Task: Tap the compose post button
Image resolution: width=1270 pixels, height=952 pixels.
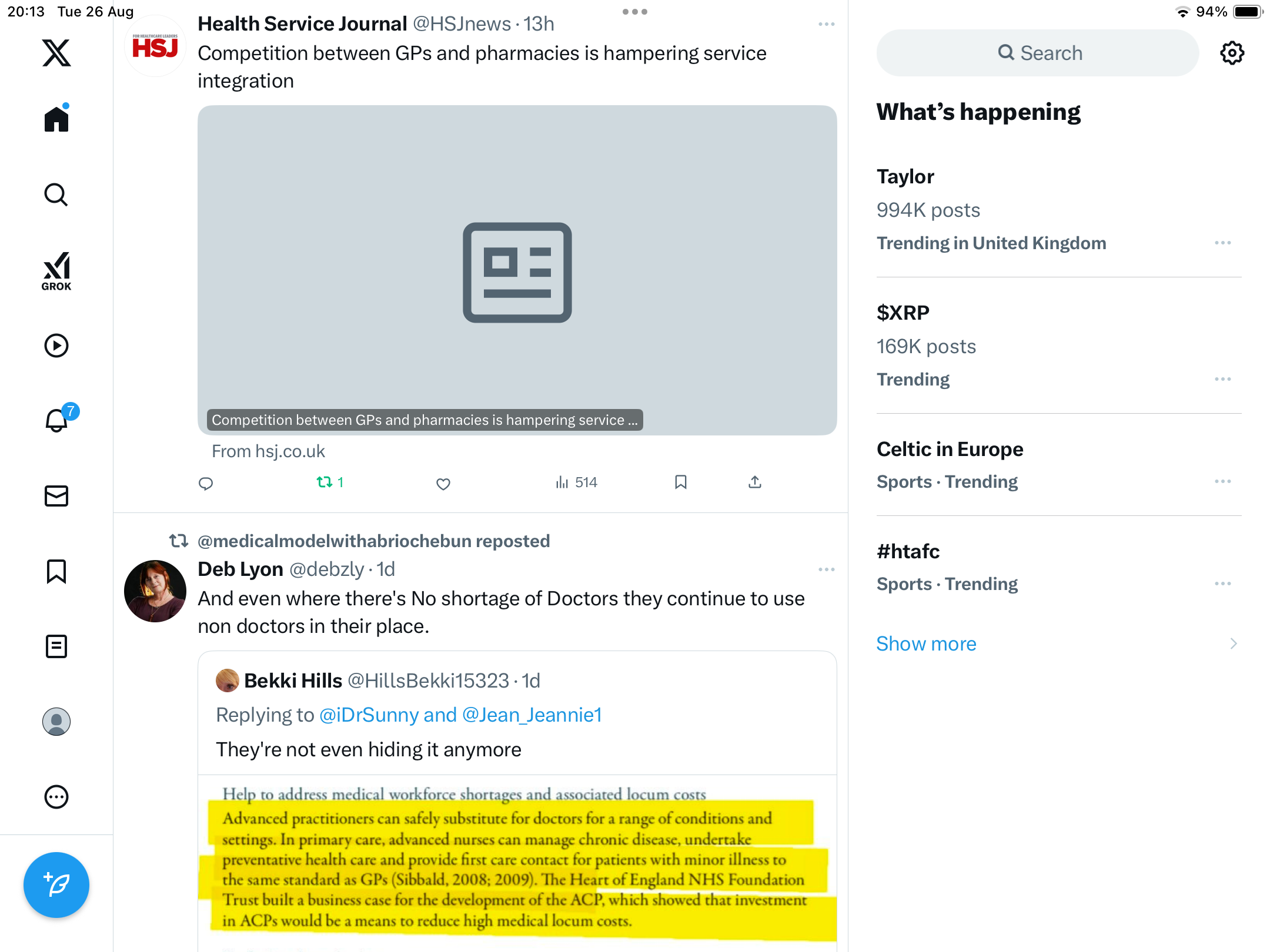Action: click(x=56, y=884)
